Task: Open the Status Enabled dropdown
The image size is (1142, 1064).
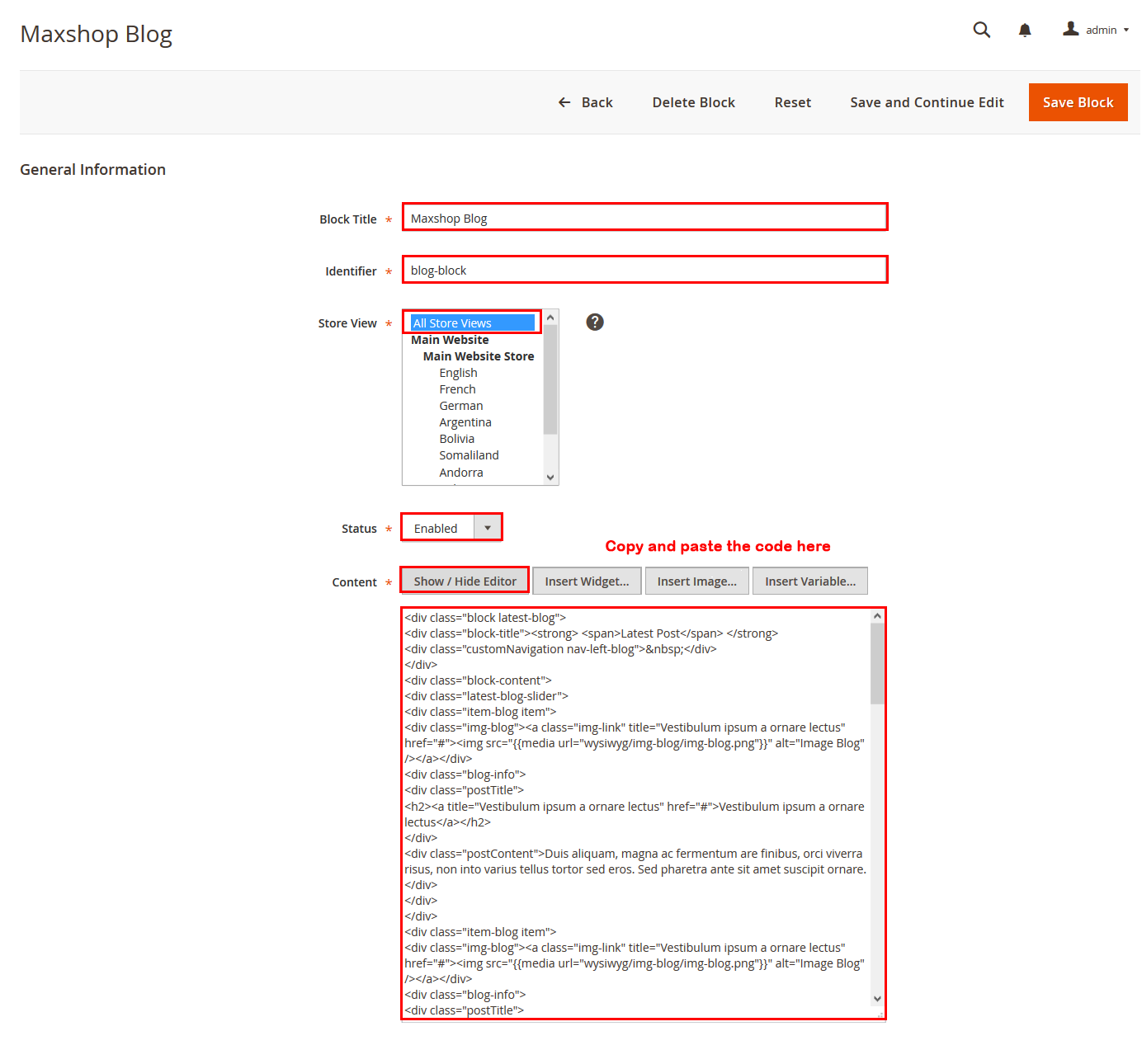Action: point(451,528)
